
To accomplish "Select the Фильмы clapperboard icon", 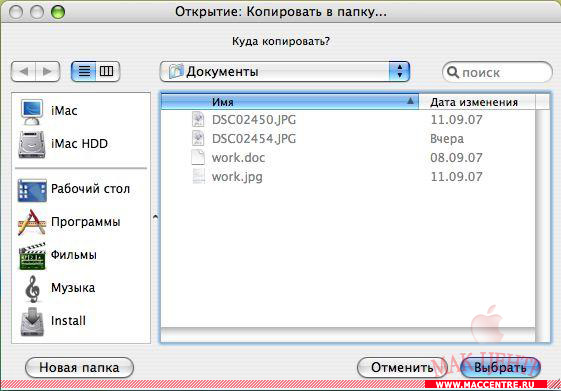I will tap(32, 255).
